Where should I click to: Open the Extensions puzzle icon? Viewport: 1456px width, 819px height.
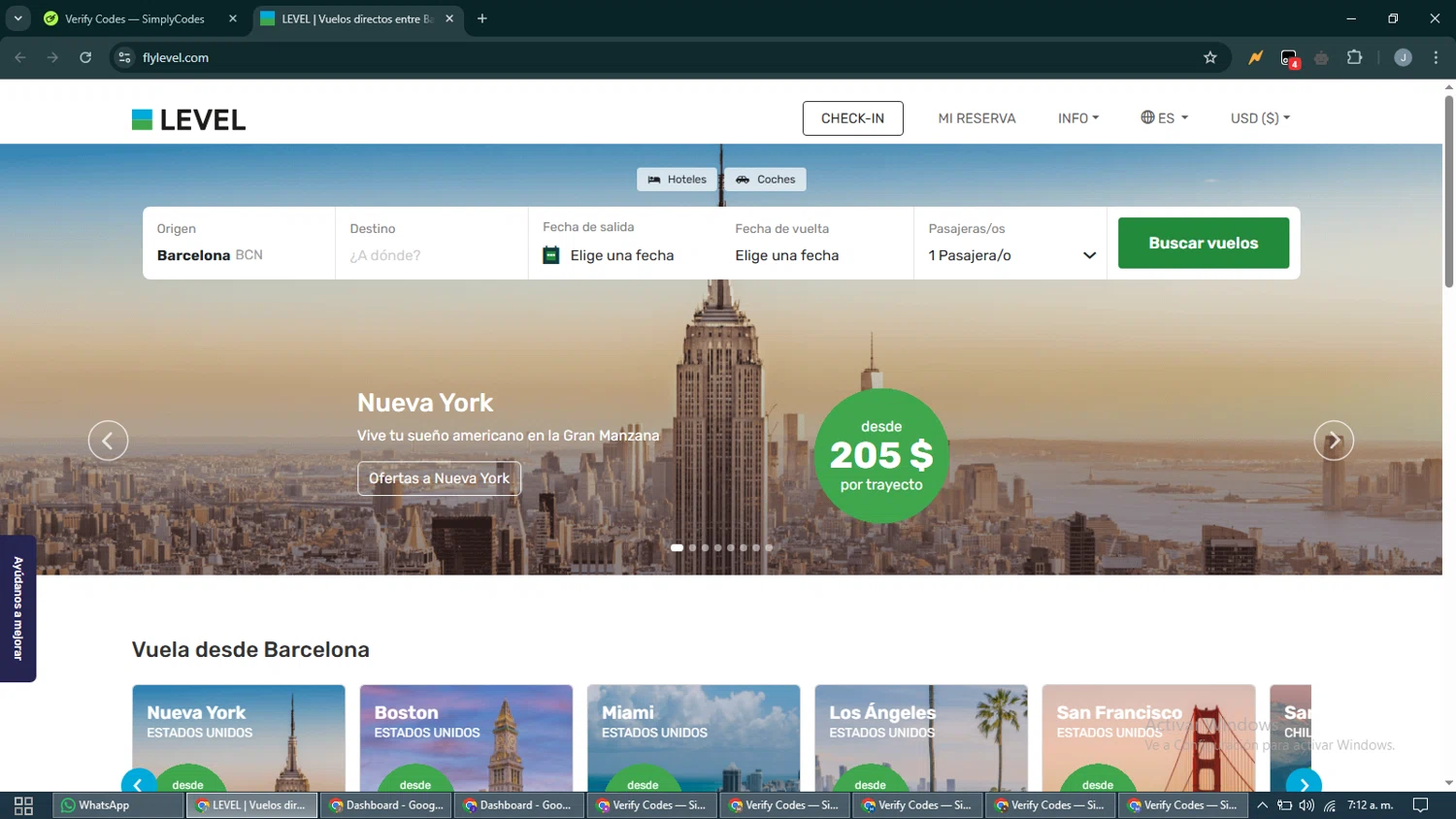point(1354,57)
